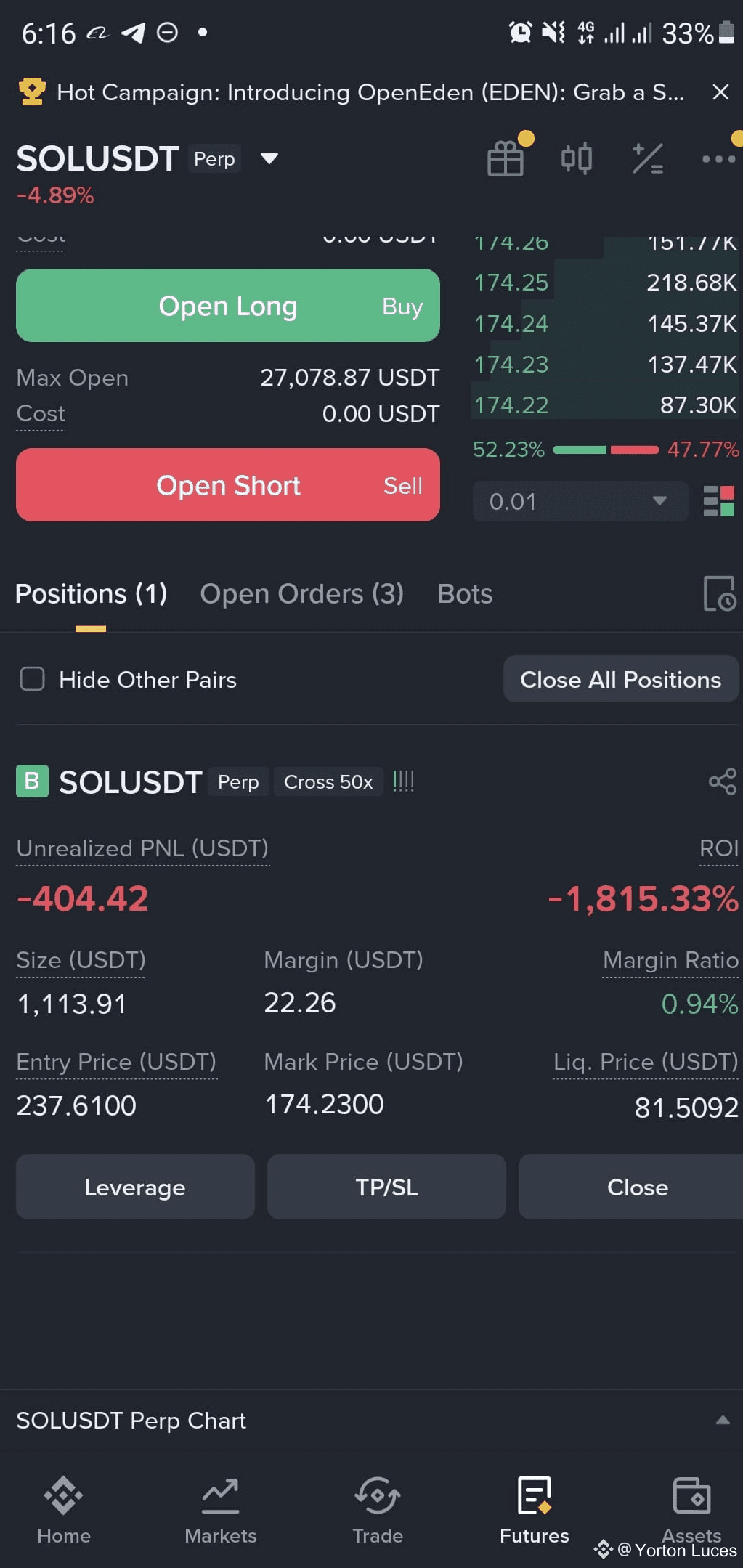Switch to the Bots tab
The width and height of the screenshot is (743, 1568).
pyautogui.click(x=465, y=594)
